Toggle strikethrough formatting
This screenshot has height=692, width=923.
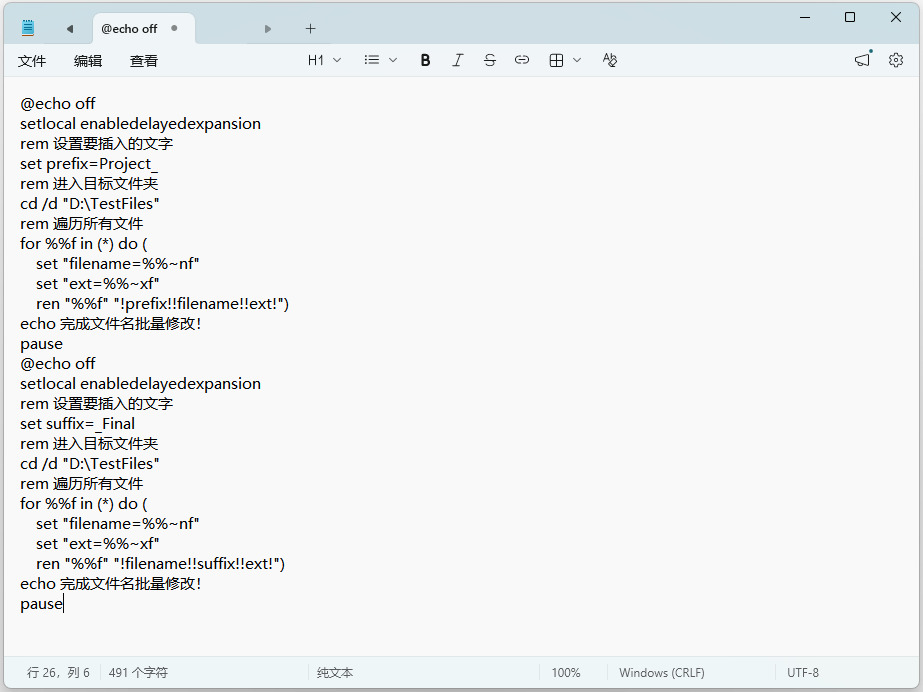pos(490,60)
